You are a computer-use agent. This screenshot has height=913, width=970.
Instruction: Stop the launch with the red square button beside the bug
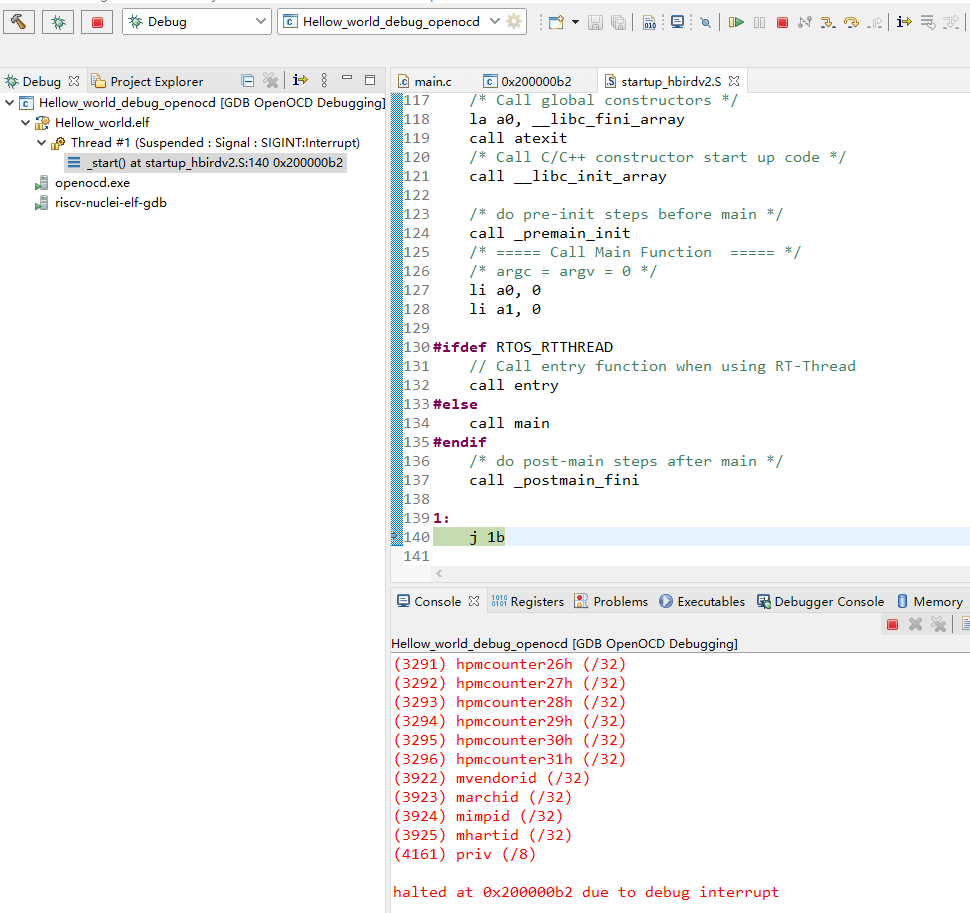pos(97,22)
